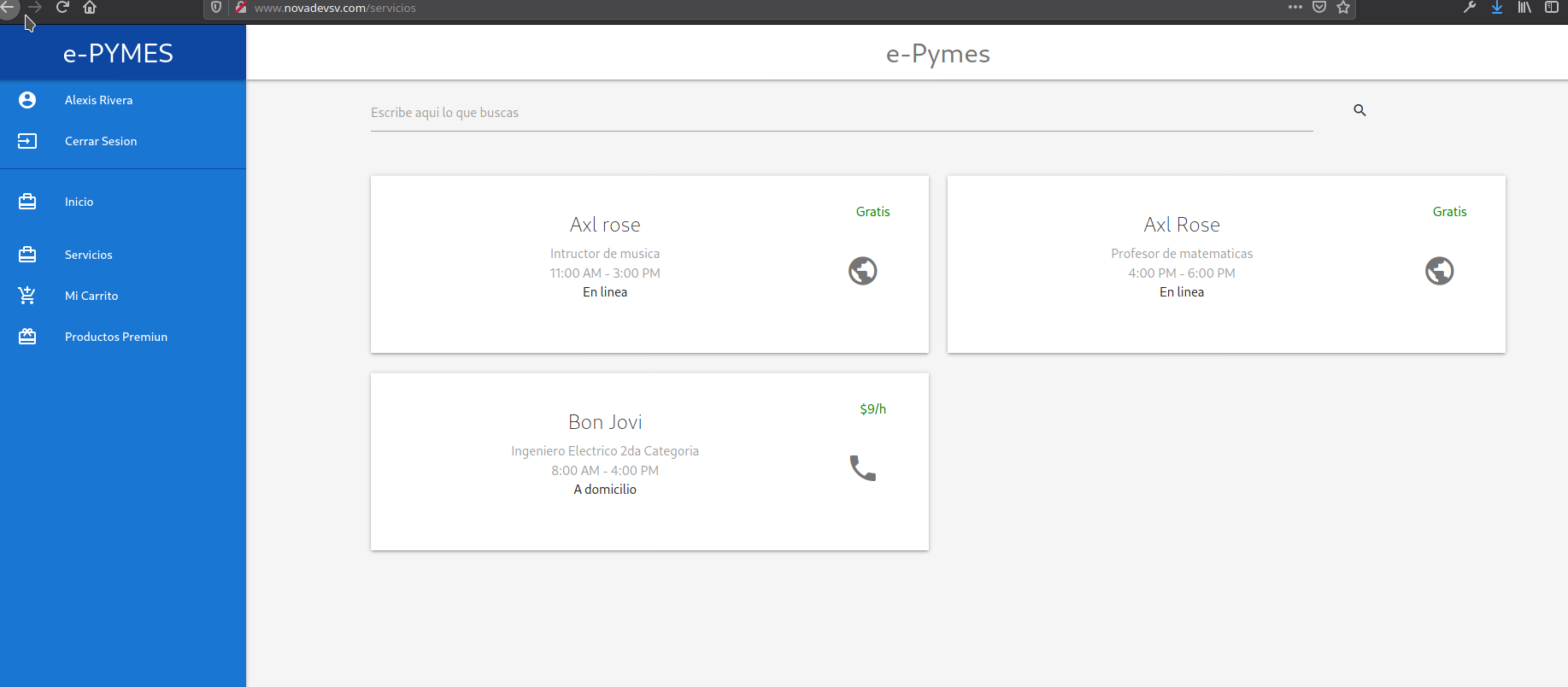Open the page actions three-dot menu
This screenshot has width=1568, height=687.
point(1295,8)
